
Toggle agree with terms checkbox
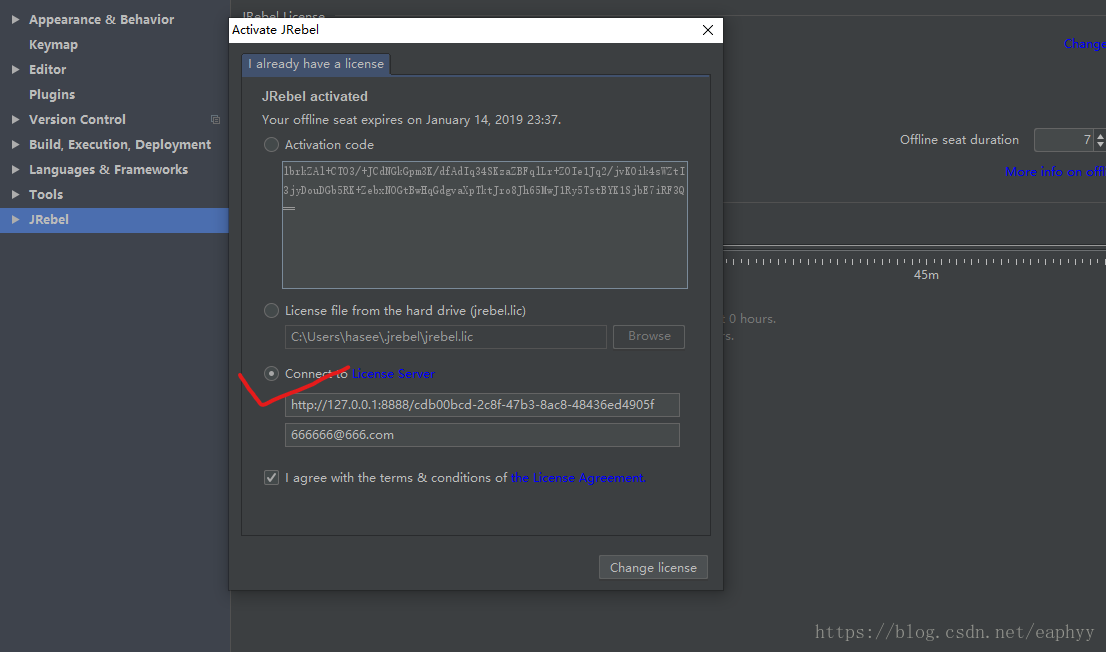tap(271, 478)
